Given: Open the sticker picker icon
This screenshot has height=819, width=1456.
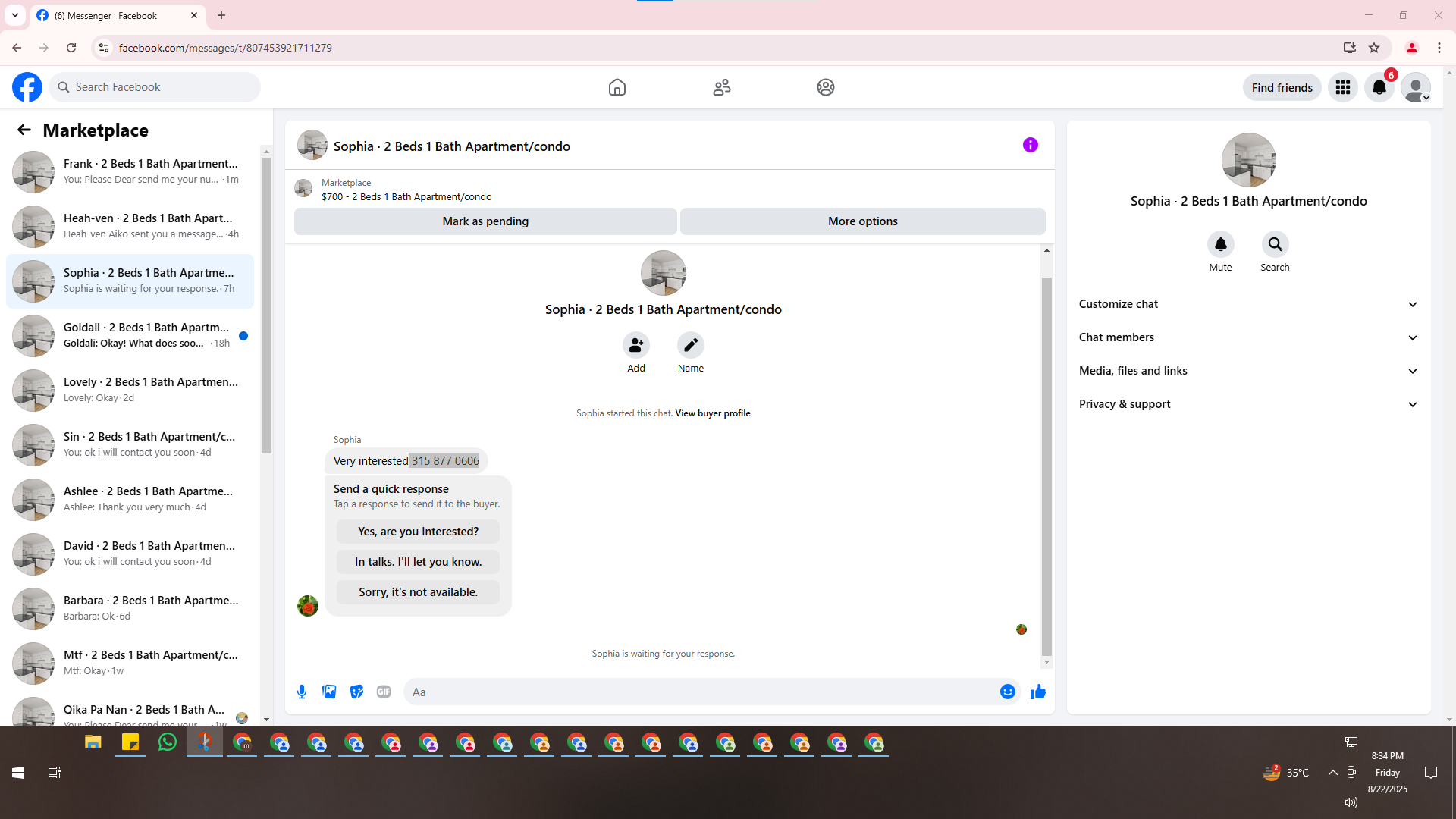Looking at the screenshot, I should (x=356, y=692).
